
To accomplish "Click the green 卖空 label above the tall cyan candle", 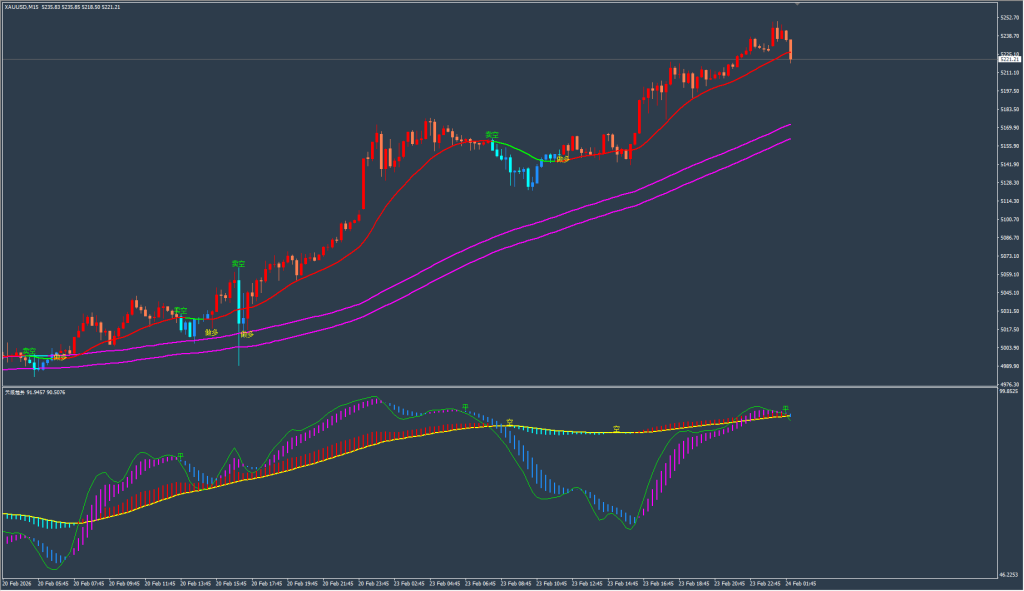I will click(x=238, y=263).
